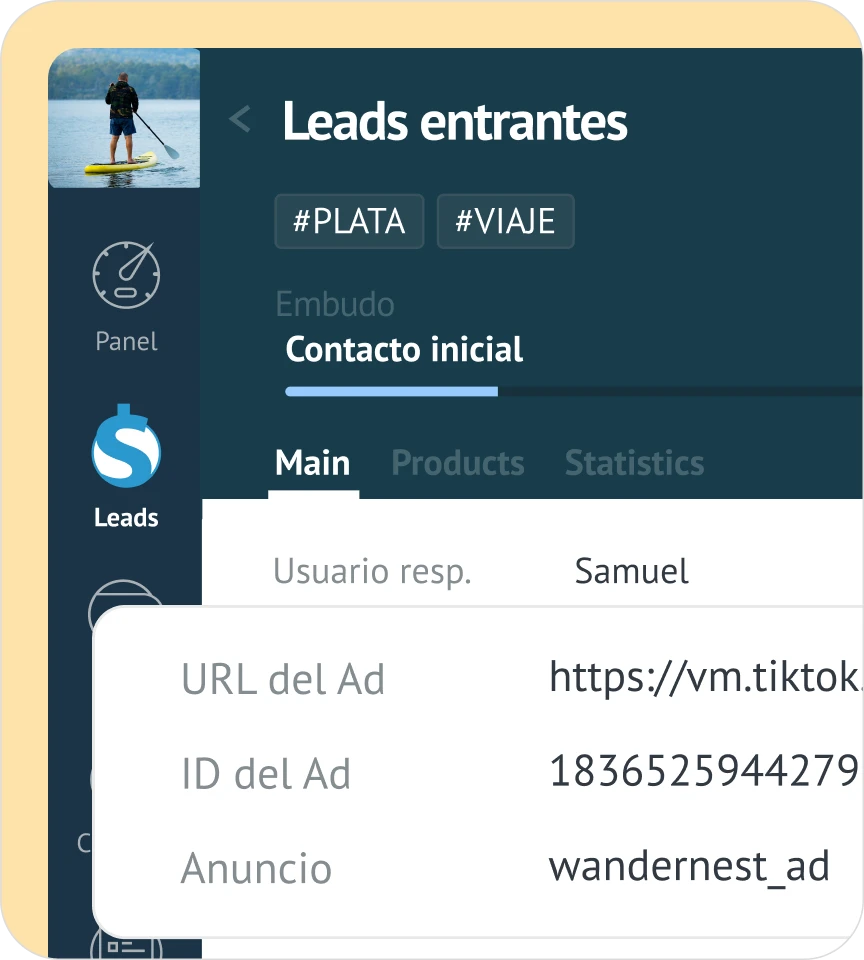Click the back arrow beside Leads entrantes
Image resolution: width=864 pixels, height=960 pixels.
(239, 121)
